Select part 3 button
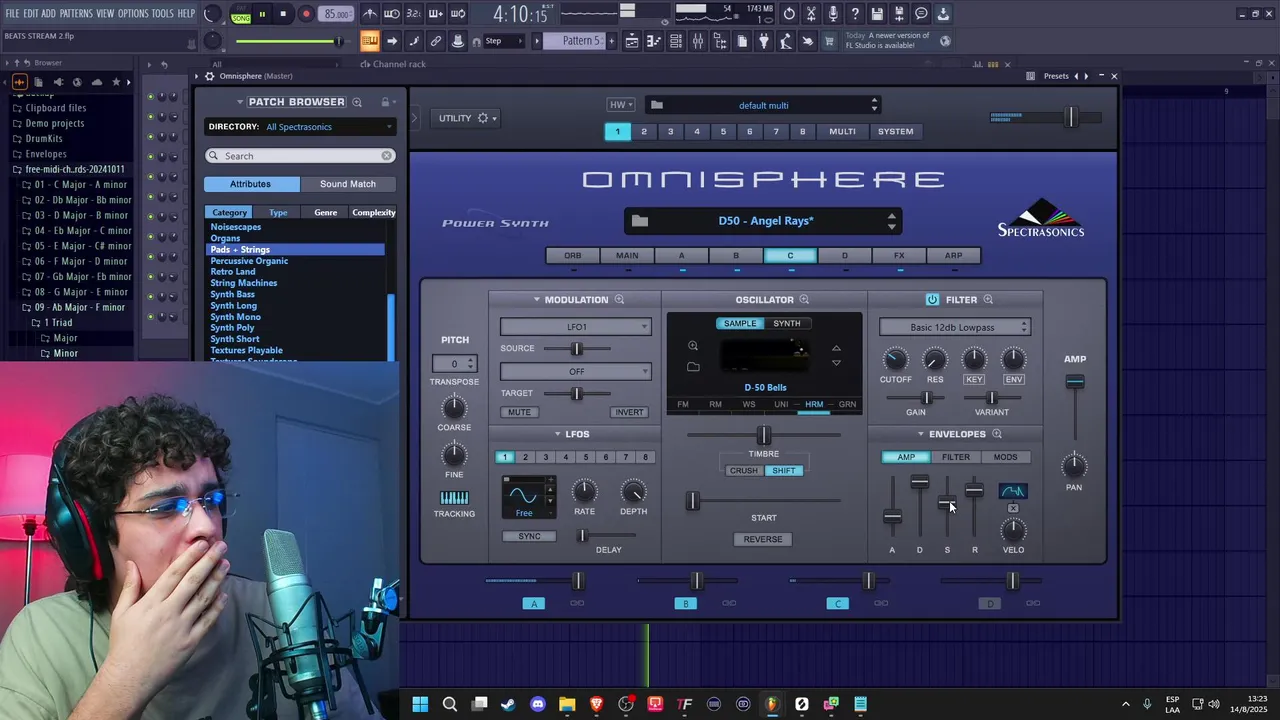The width and height of the screenshot is (1280, 720). 670,131
